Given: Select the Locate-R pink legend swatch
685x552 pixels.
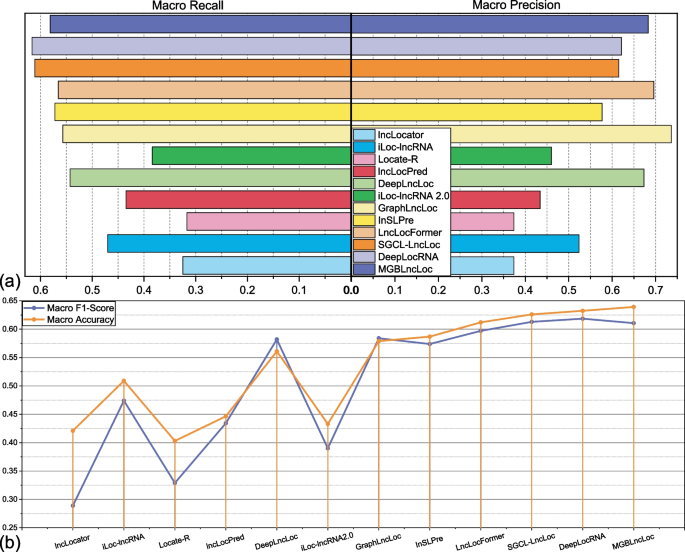Looking at the screenshot, I should pos(364,159).
